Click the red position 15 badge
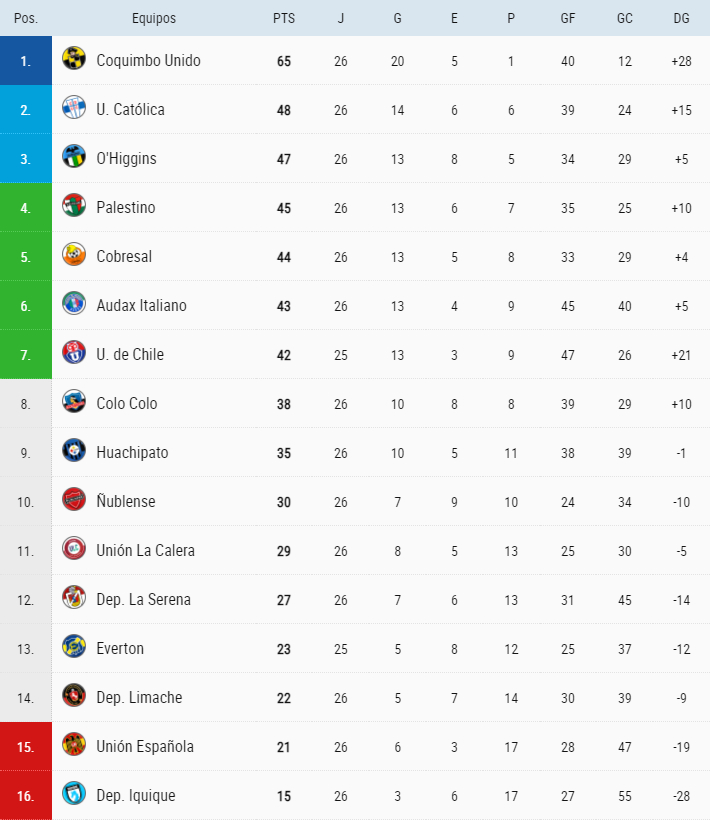This screenshot has height=820, width=710. point(26,747)
